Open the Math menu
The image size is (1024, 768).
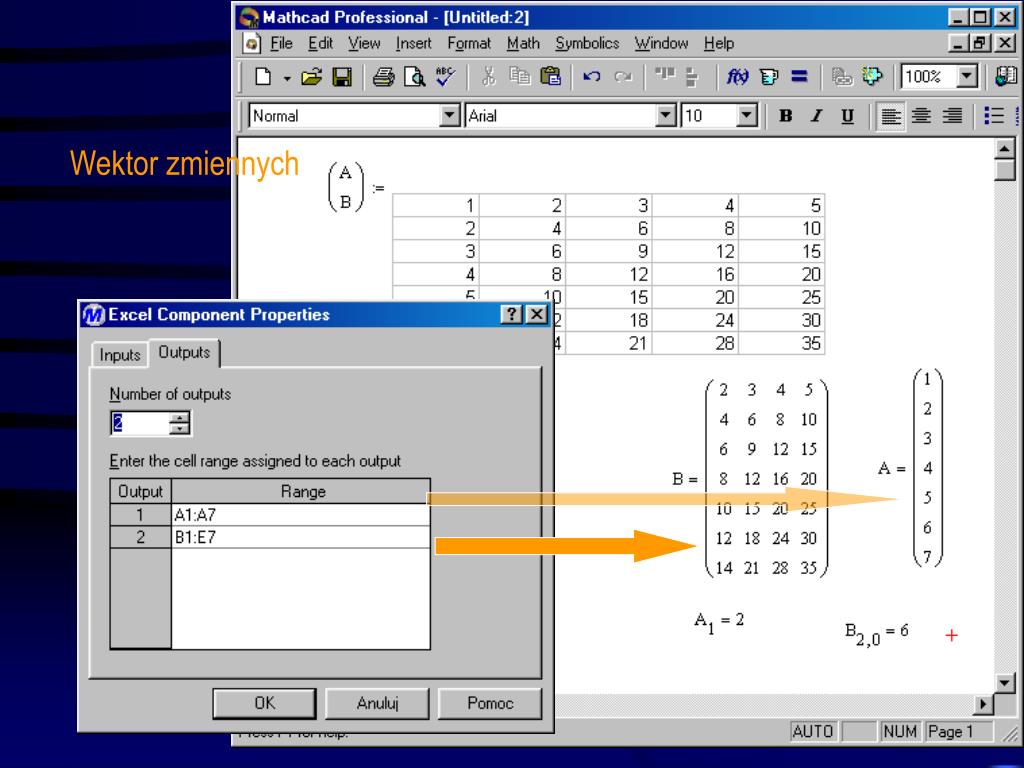coord(523,44)
